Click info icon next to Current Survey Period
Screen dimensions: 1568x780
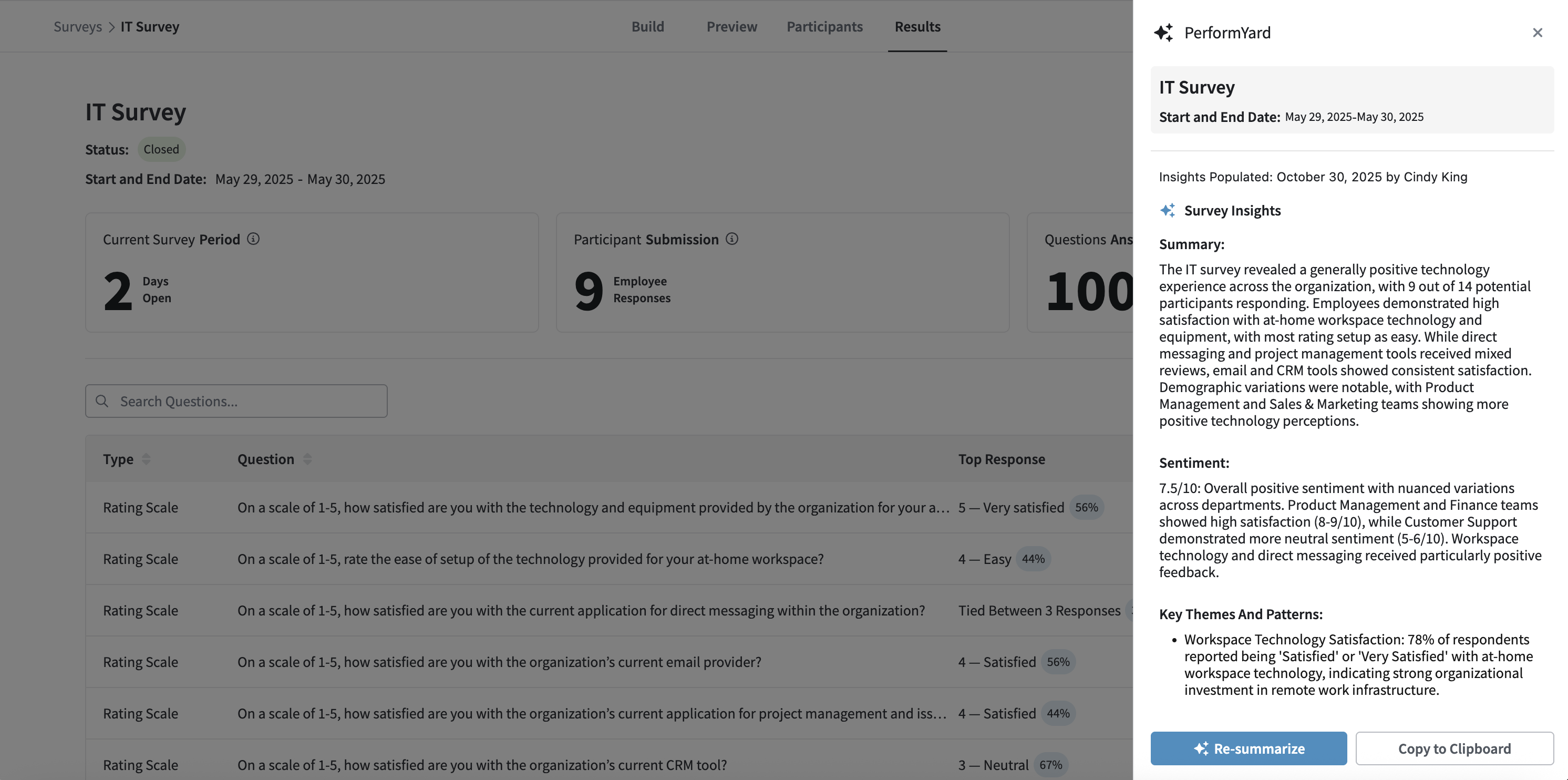coord(253,239)
